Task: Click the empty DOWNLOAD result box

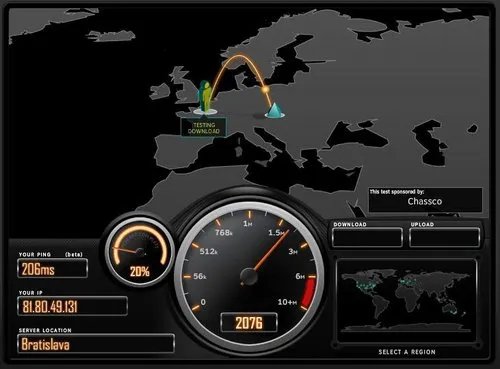Action: pos(367,237)
